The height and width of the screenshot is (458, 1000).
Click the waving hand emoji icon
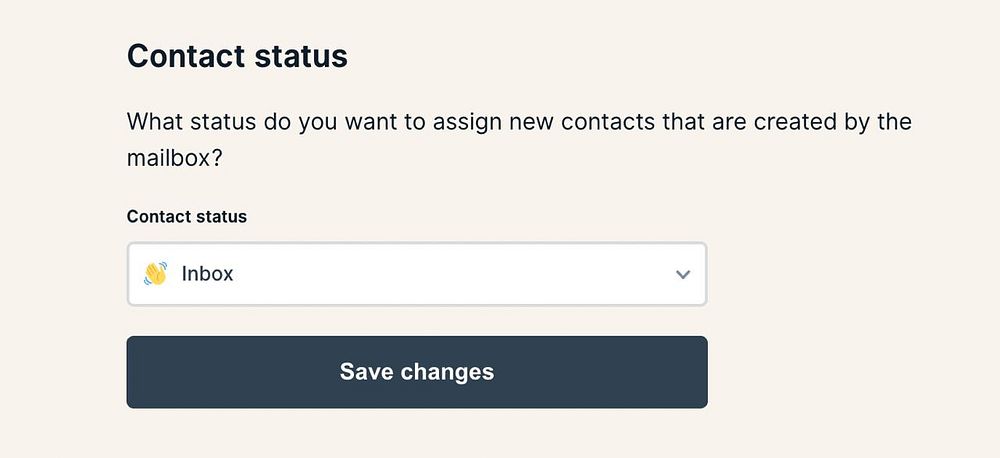click(155, 274)
